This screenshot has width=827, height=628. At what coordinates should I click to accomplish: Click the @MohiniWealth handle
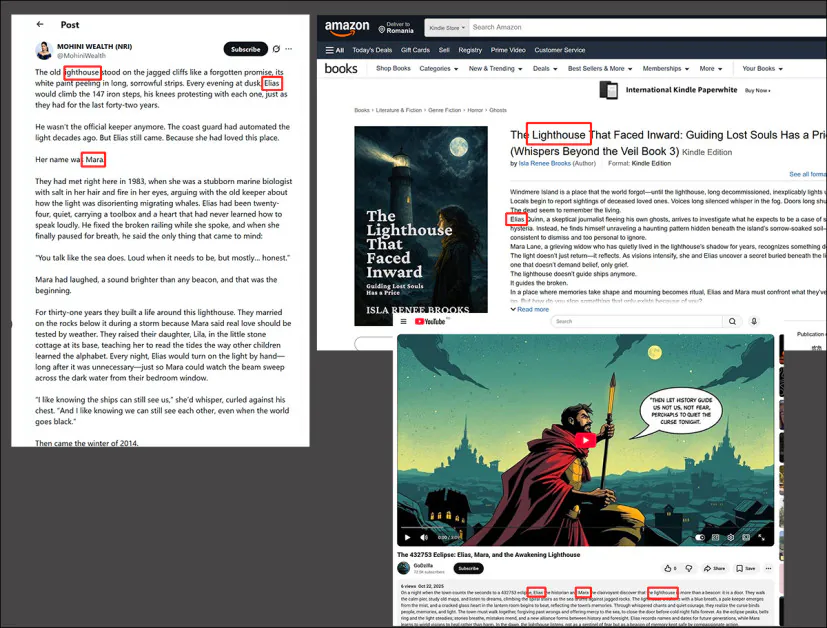[x=81, y=55]
